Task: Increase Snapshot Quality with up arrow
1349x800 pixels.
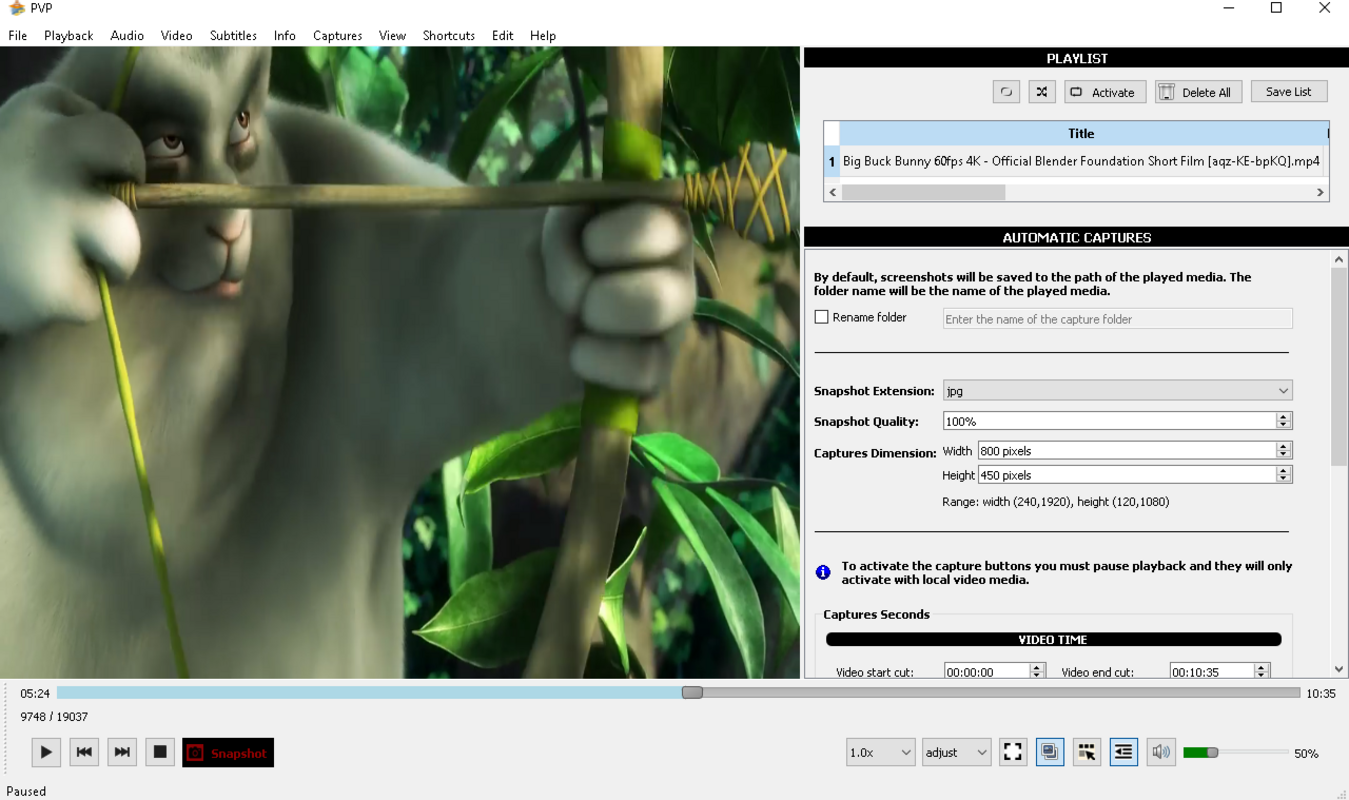Action: 1284,416
